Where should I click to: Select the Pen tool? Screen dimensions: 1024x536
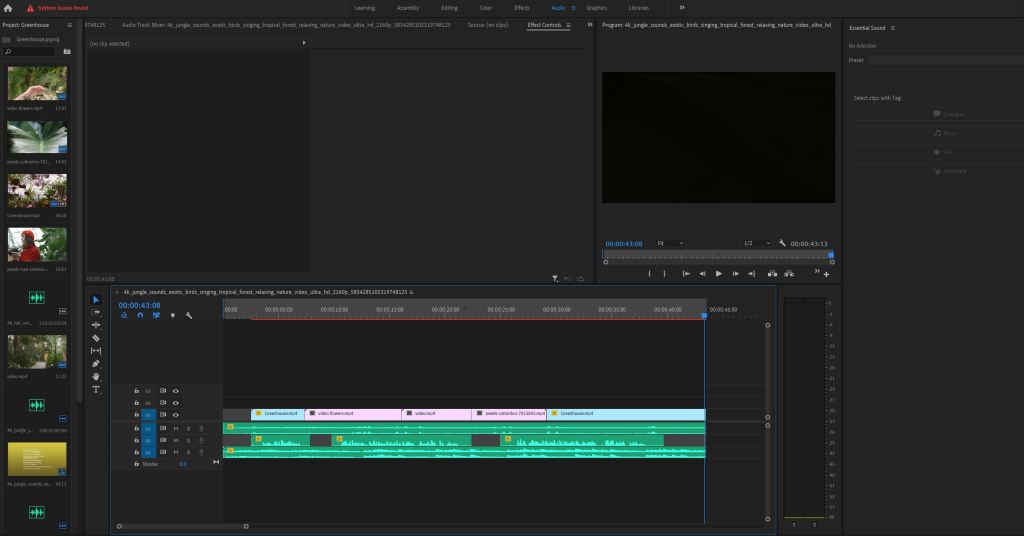coord(96,364)
